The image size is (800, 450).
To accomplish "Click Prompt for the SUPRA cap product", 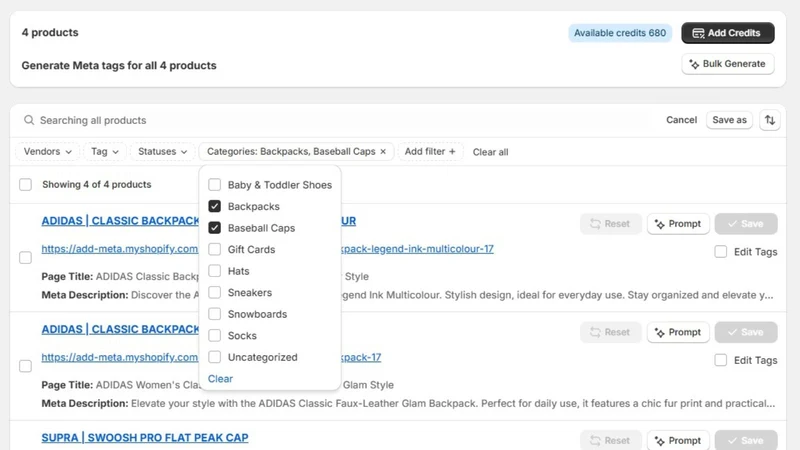I will point(678,440).
